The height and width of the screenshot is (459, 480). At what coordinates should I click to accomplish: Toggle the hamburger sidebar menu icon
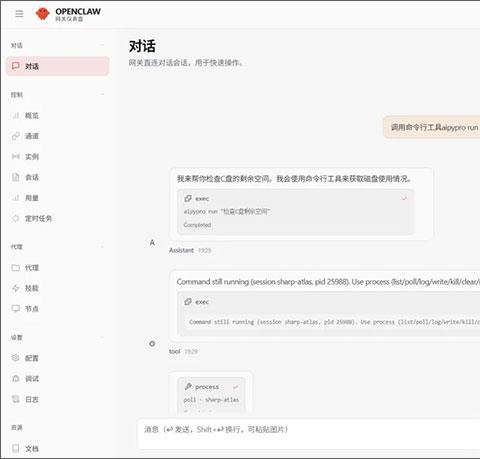(19, 14)
